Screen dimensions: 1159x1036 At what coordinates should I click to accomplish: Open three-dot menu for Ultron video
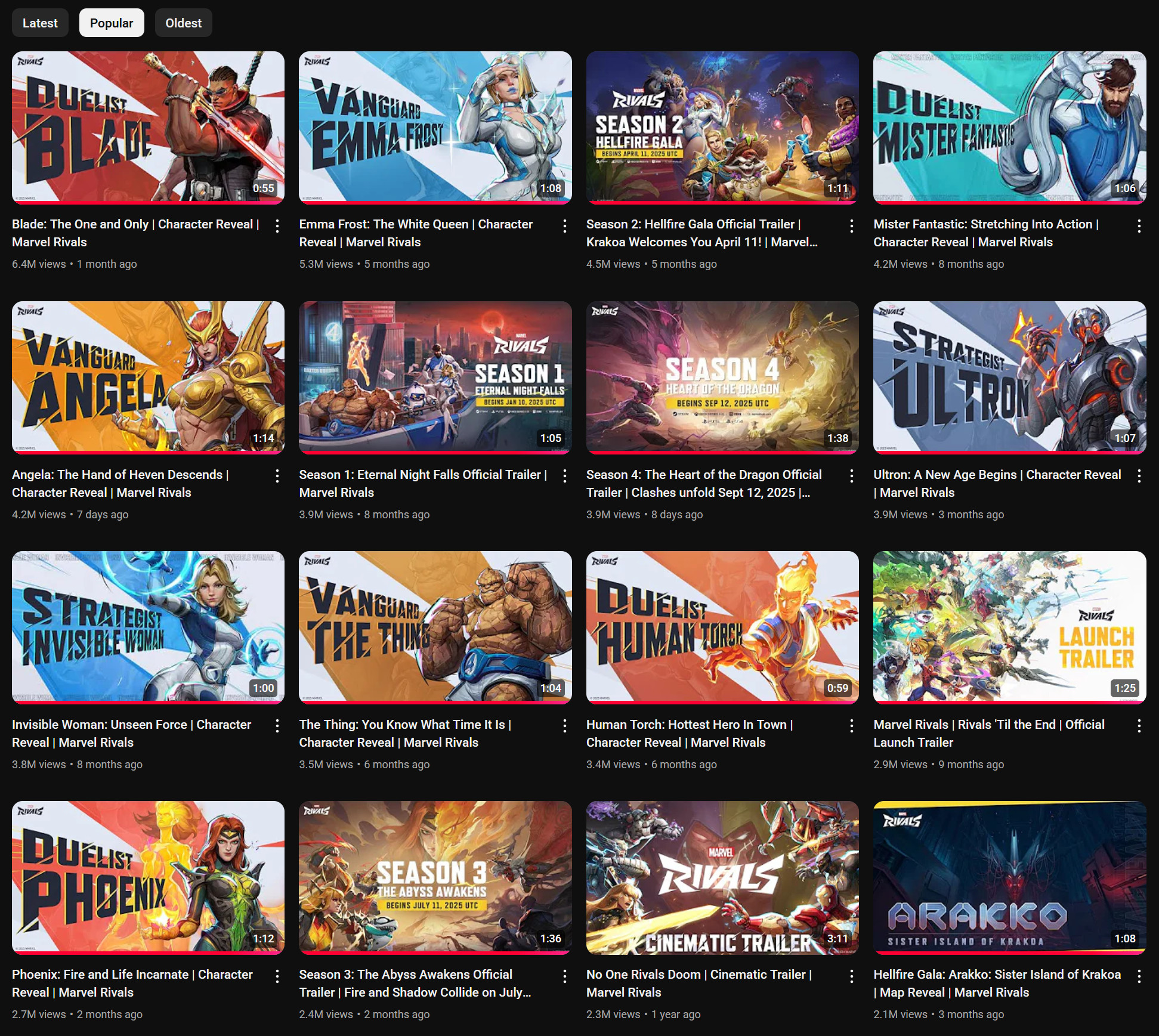pyautogui.click(x=1139, y=476)
